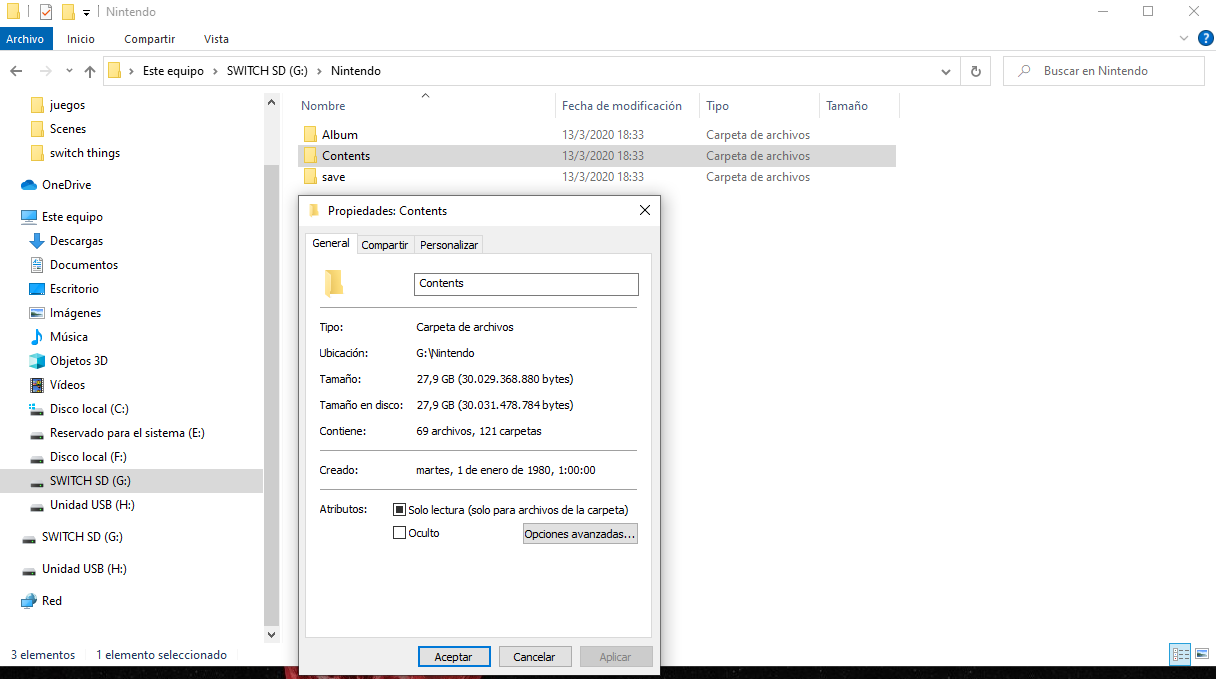
Task: Open the blue Help question mark
Action: pos(1206,38)
